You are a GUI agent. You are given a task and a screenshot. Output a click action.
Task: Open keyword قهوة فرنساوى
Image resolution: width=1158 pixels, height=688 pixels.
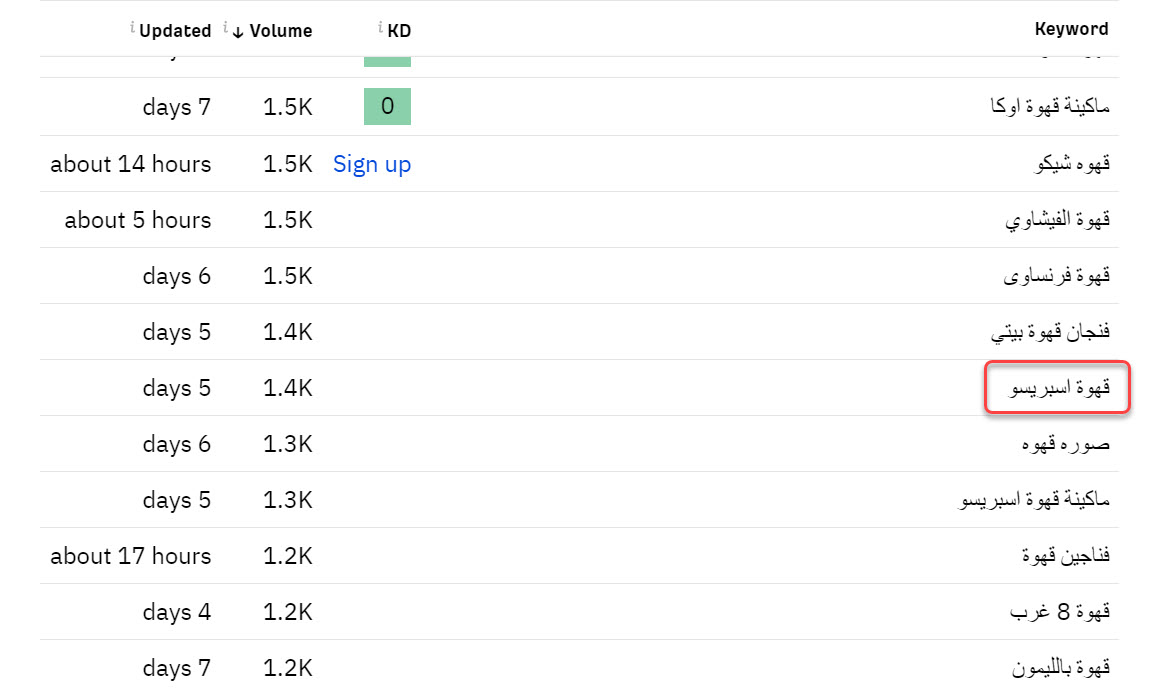pyautogui.click(x=1057, y=276)
